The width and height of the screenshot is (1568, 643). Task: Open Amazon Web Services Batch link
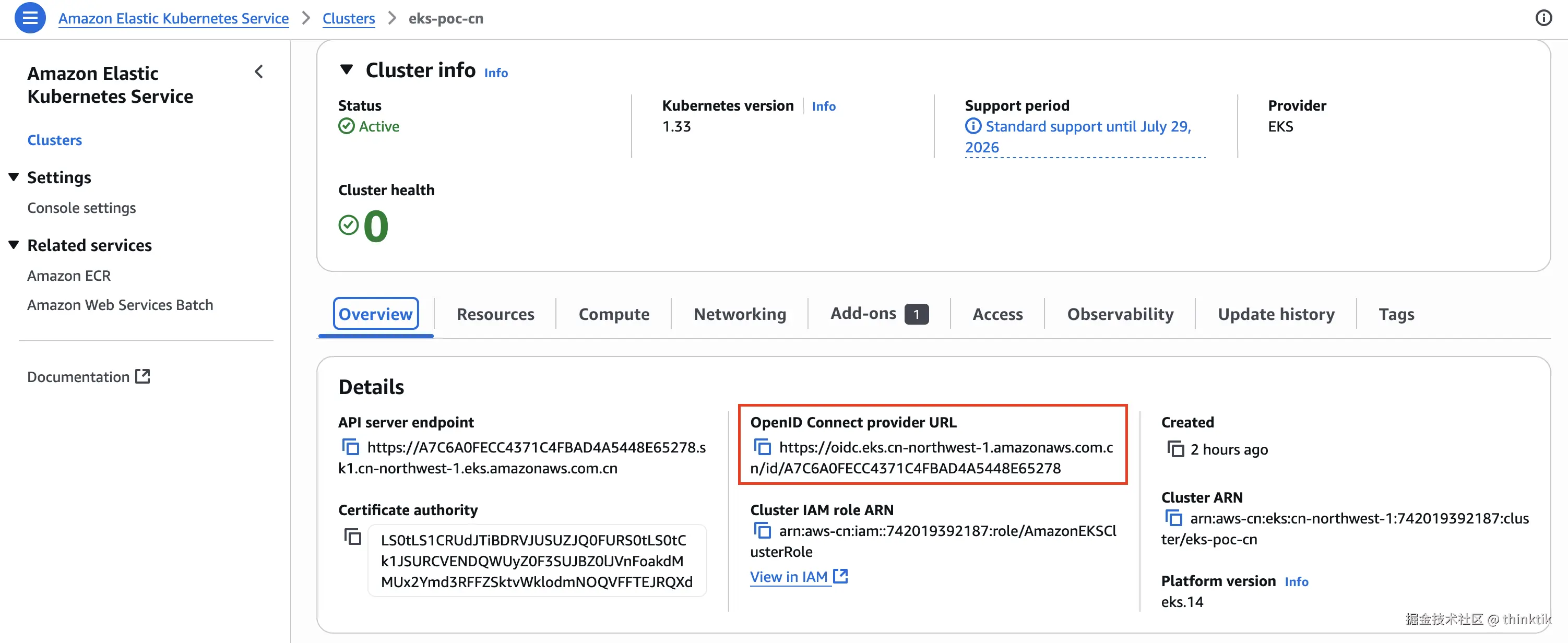[120, 304]
